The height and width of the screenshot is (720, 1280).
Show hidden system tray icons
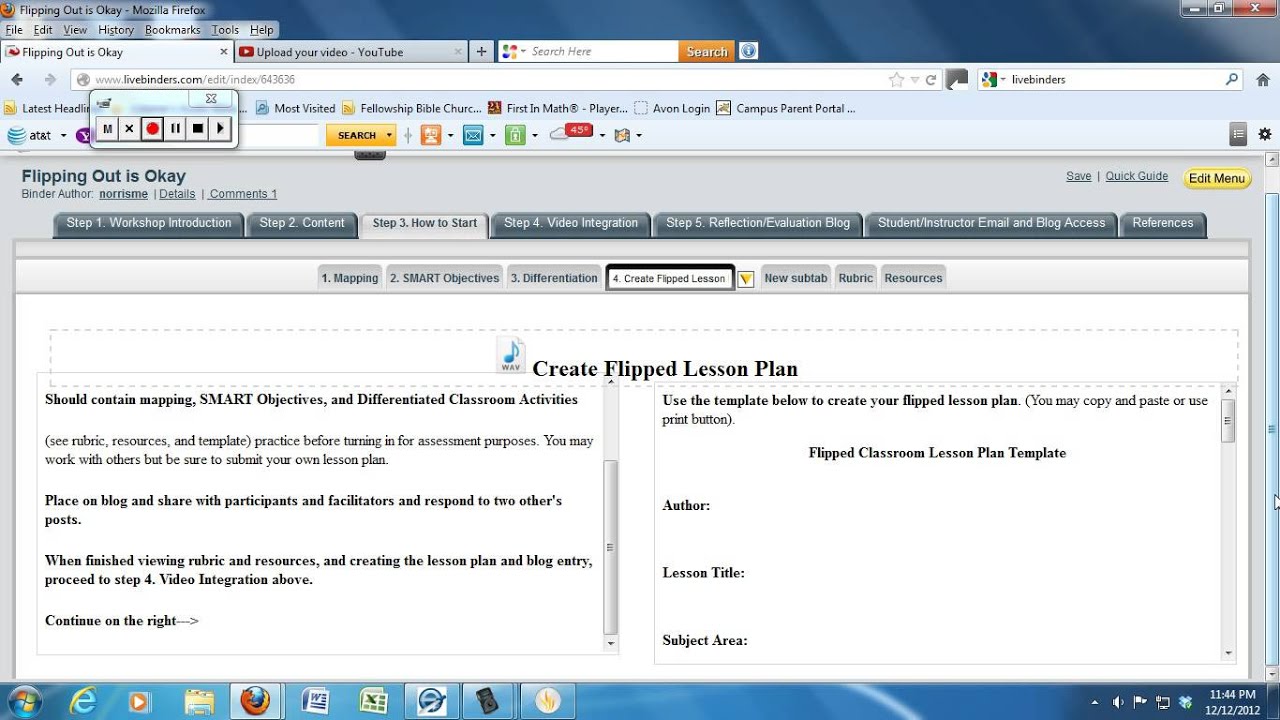tap(1095, 702)
